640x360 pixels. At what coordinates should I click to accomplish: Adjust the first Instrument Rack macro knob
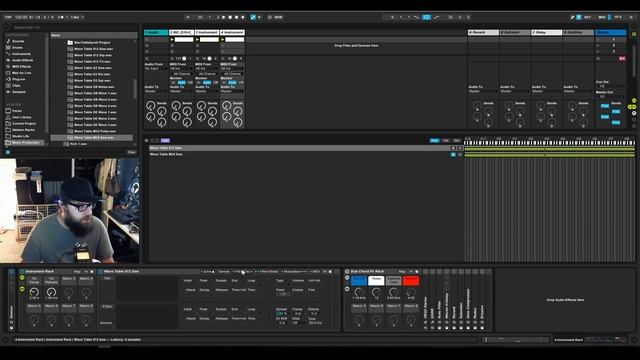pyautogui.click(x=34, y=292)
